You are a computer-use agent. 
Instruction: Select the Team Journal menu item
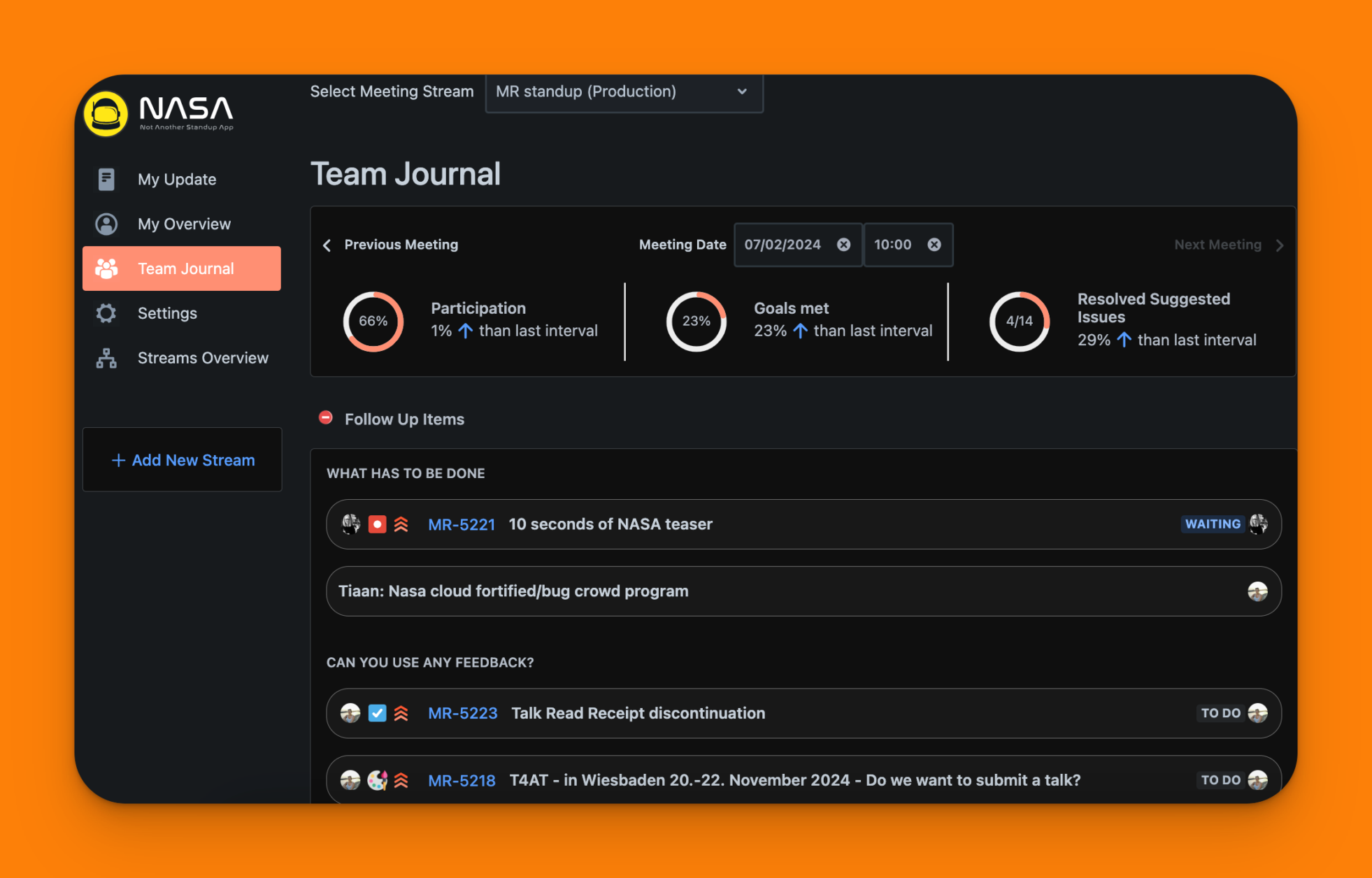pyautogui.click(x=182, y=268)
